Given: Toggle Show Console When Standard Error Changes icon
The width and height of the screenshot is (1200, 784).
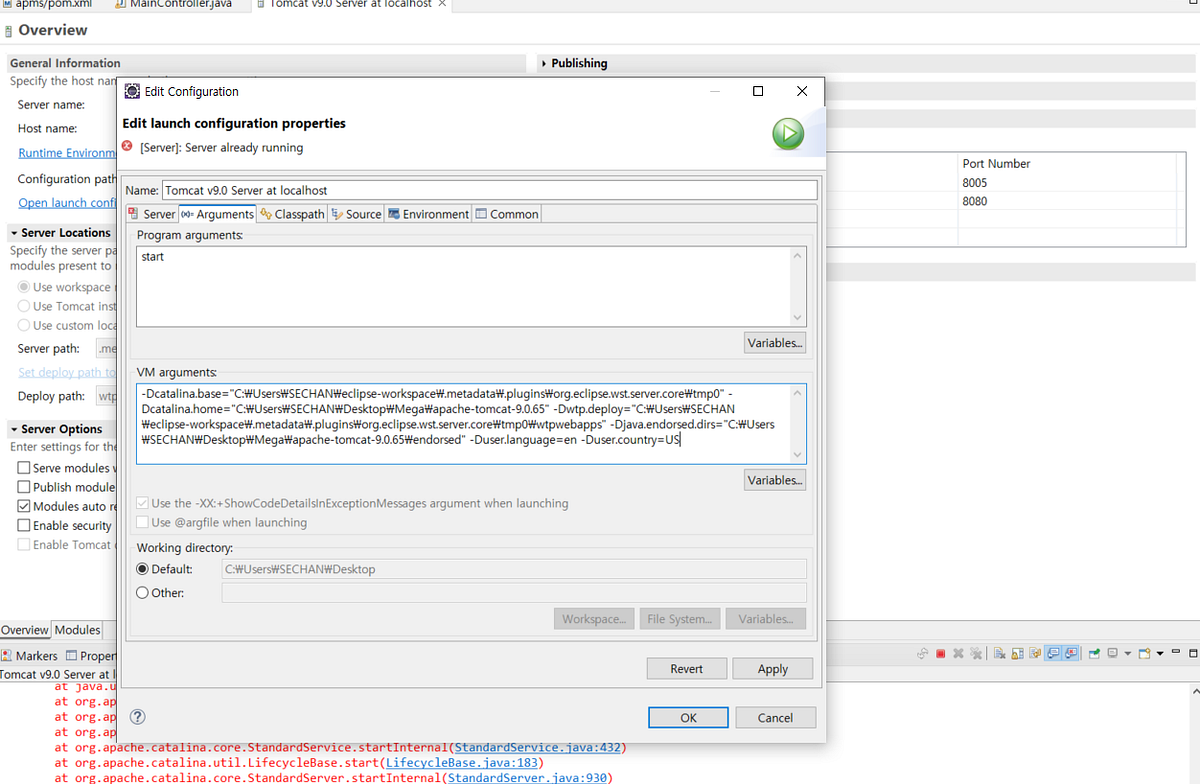Looking at the screenshot, I should [x=1069, y=653].
